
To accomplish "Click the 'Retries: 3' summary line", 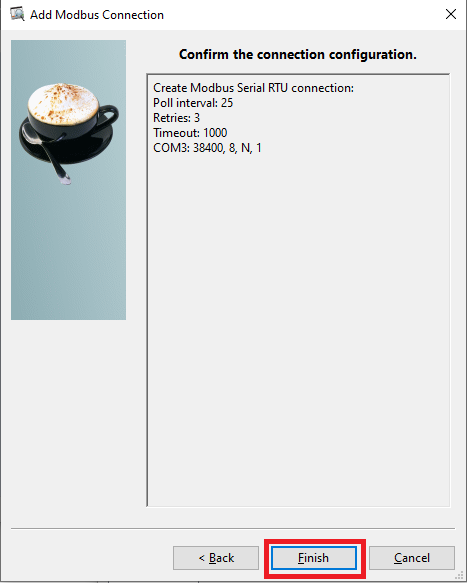I will (x=177, y=118).
